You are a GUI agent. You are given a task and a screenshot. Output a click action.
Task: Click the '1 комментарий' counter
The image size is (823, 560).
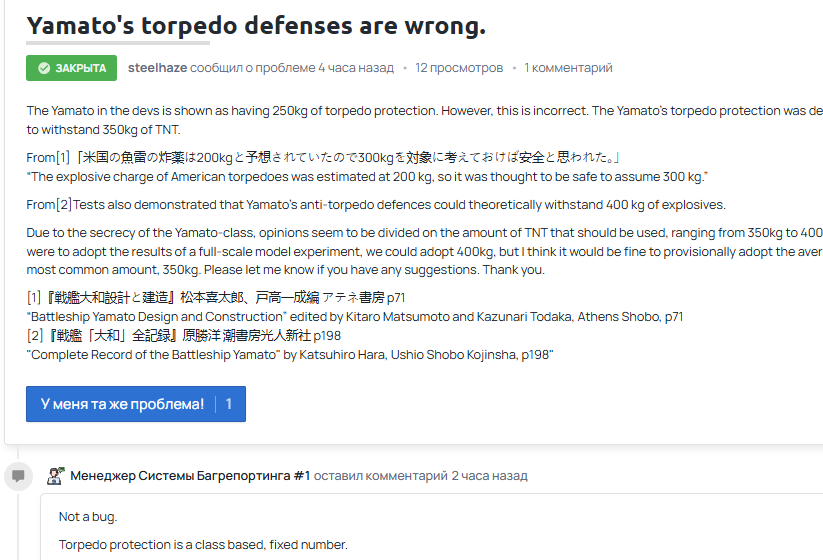pos(568,68)
